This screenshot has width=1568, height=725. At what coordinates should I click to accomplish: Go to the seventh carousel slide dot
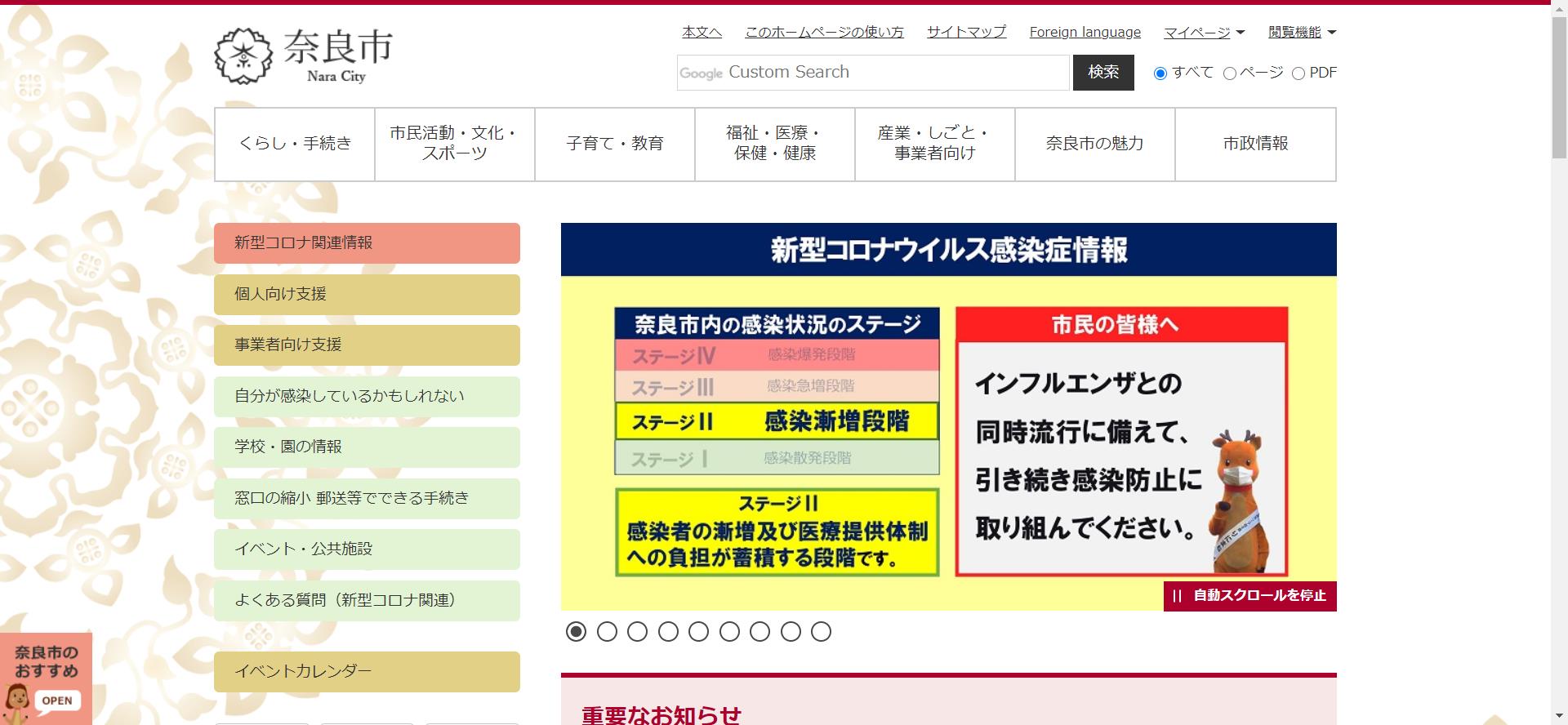click(x=759, y=631)
